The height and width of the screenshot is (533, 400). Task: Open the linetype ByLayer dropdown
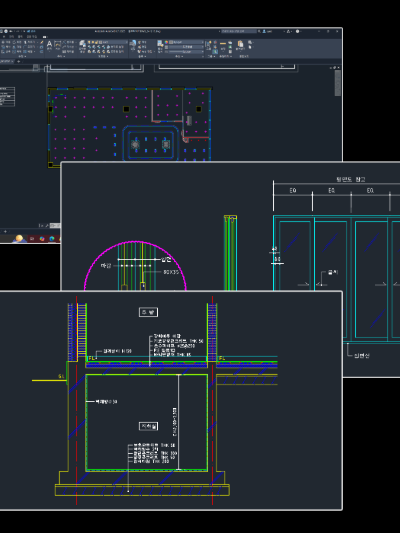tap(186, 52)
